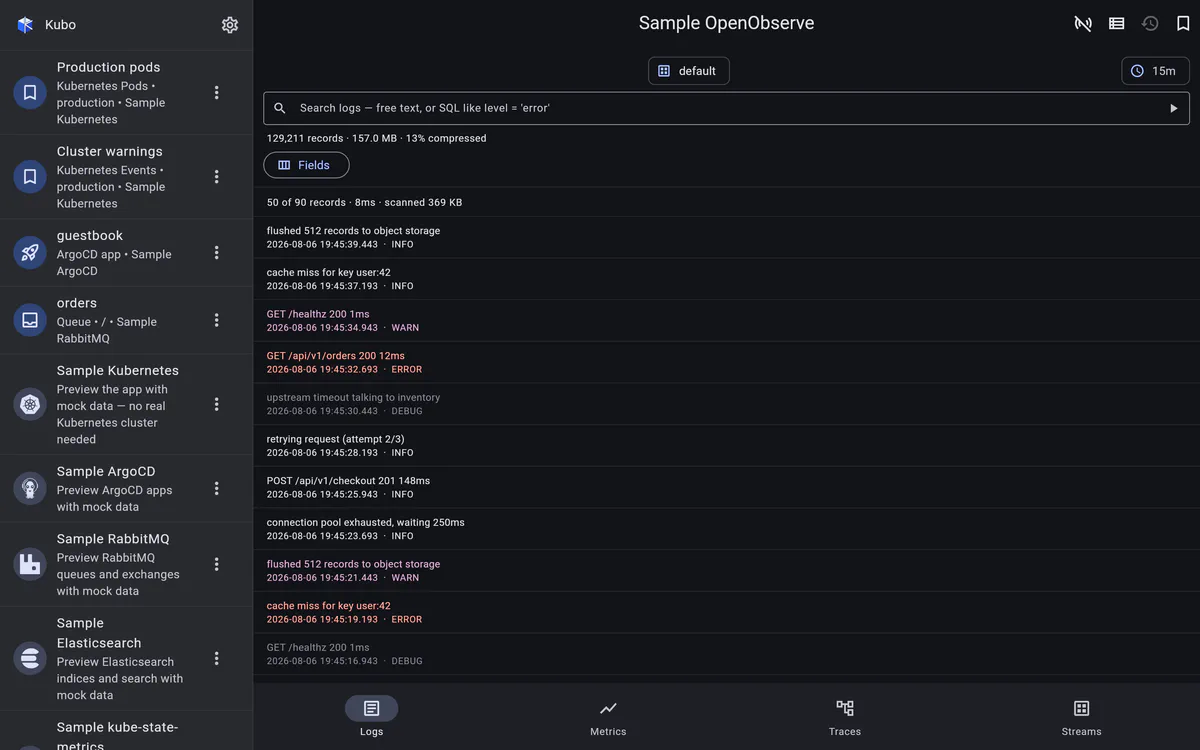Select Cluster warnings in sidebar
1200x750 pixels.
pyautogui.click(x=126, y=177)
